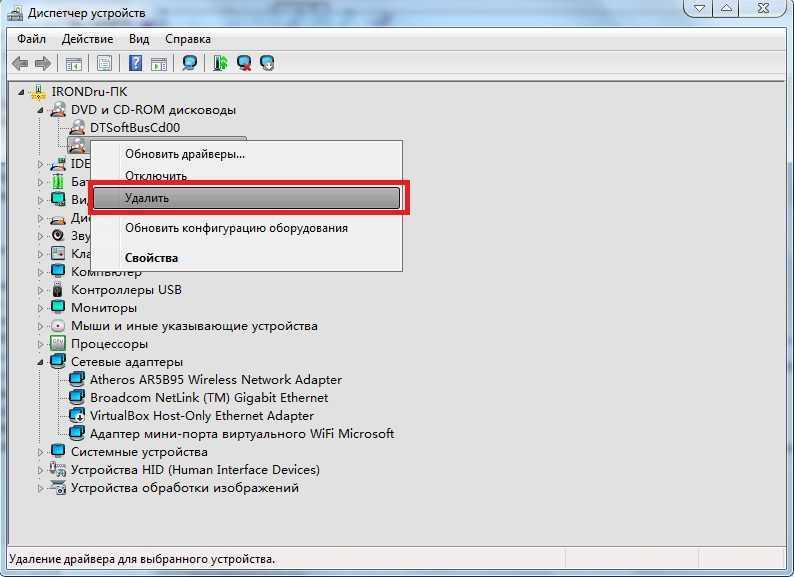The width and height of the screenshot is (794, 577).
Task: Maximize the Диспетчер устройств window
Action: pos(727,9)
